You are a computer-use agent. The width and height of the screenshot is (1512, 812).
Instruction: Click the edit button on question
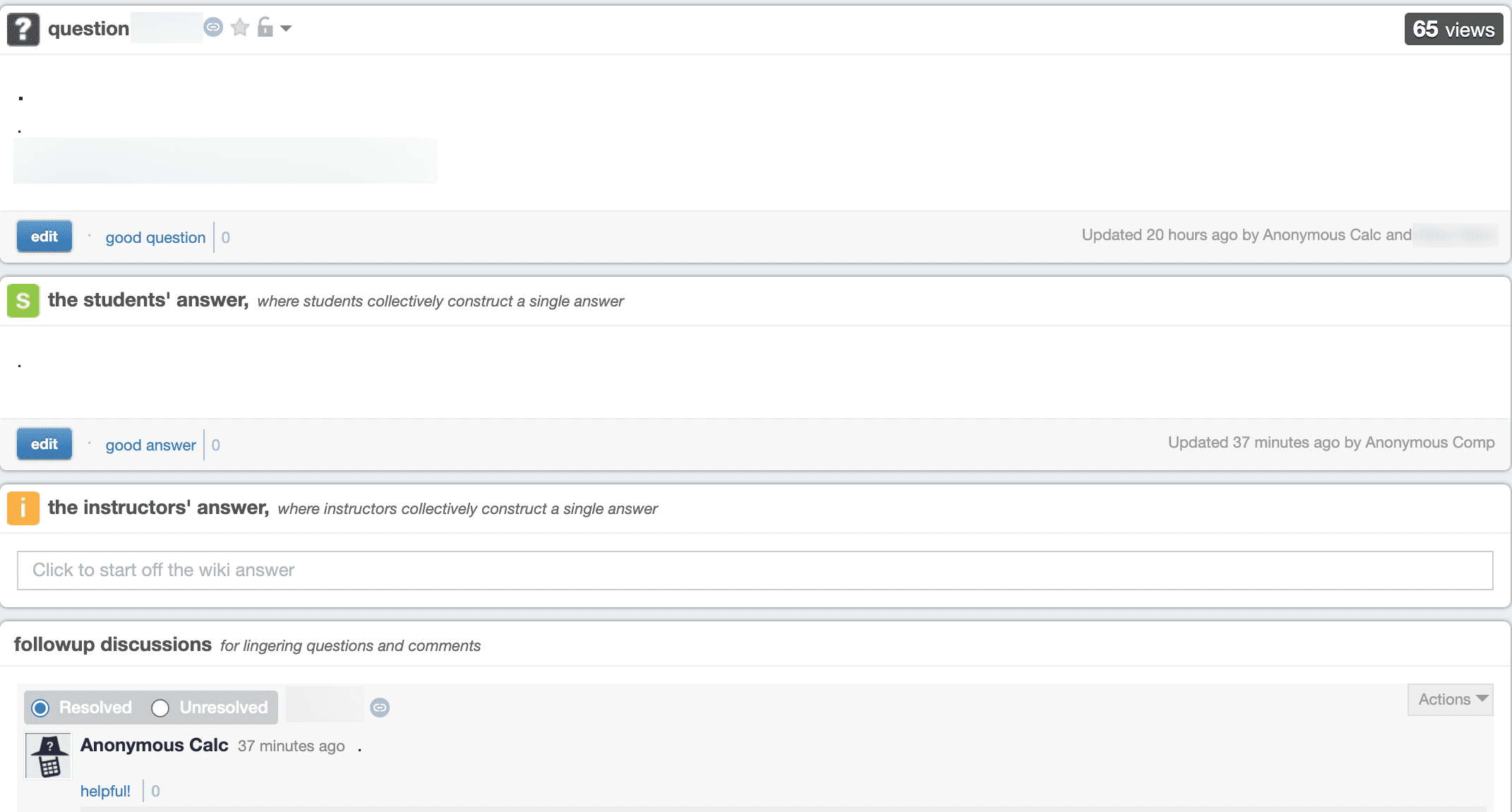point(43,237)
